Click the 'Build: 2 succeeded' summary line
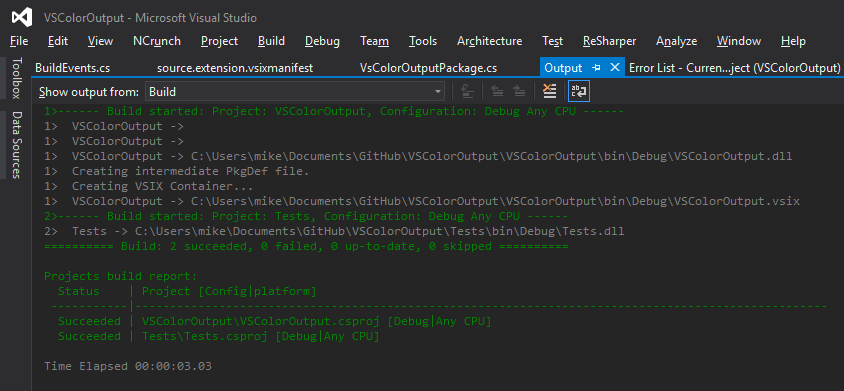Image resolution: width=844 pixels, height=391 pixels. click(306, 247)
